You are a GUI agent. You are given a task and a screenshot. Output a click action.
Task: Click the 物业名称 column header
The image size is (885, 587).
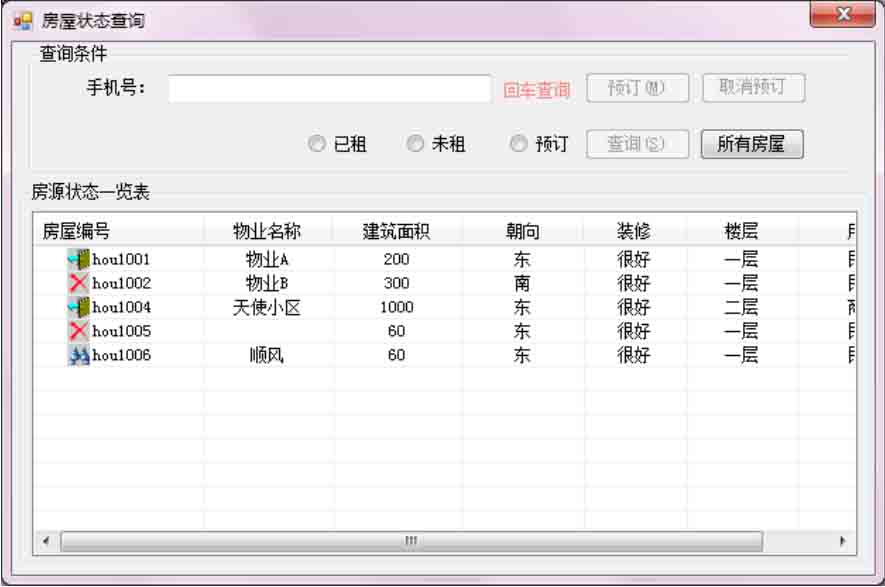(267, 232)
